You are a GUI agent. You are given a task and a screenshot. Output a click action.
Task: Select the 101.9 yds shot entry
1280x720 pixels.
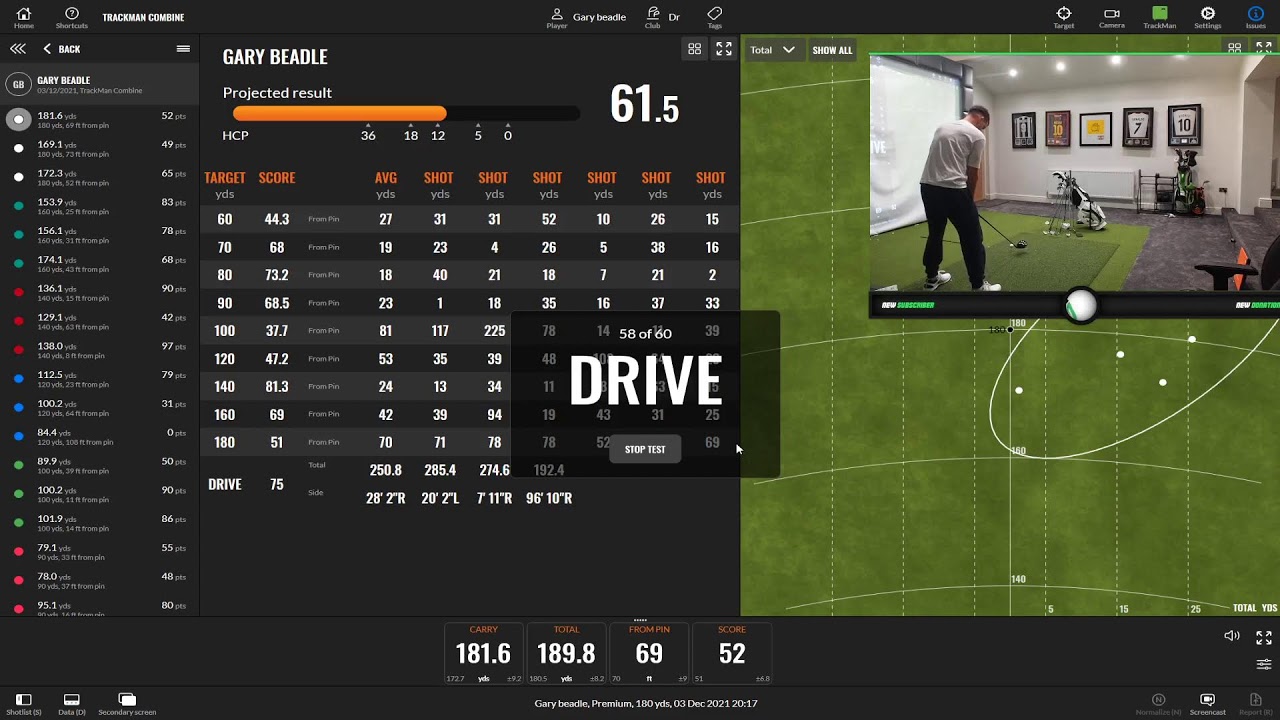pos(100,523)
